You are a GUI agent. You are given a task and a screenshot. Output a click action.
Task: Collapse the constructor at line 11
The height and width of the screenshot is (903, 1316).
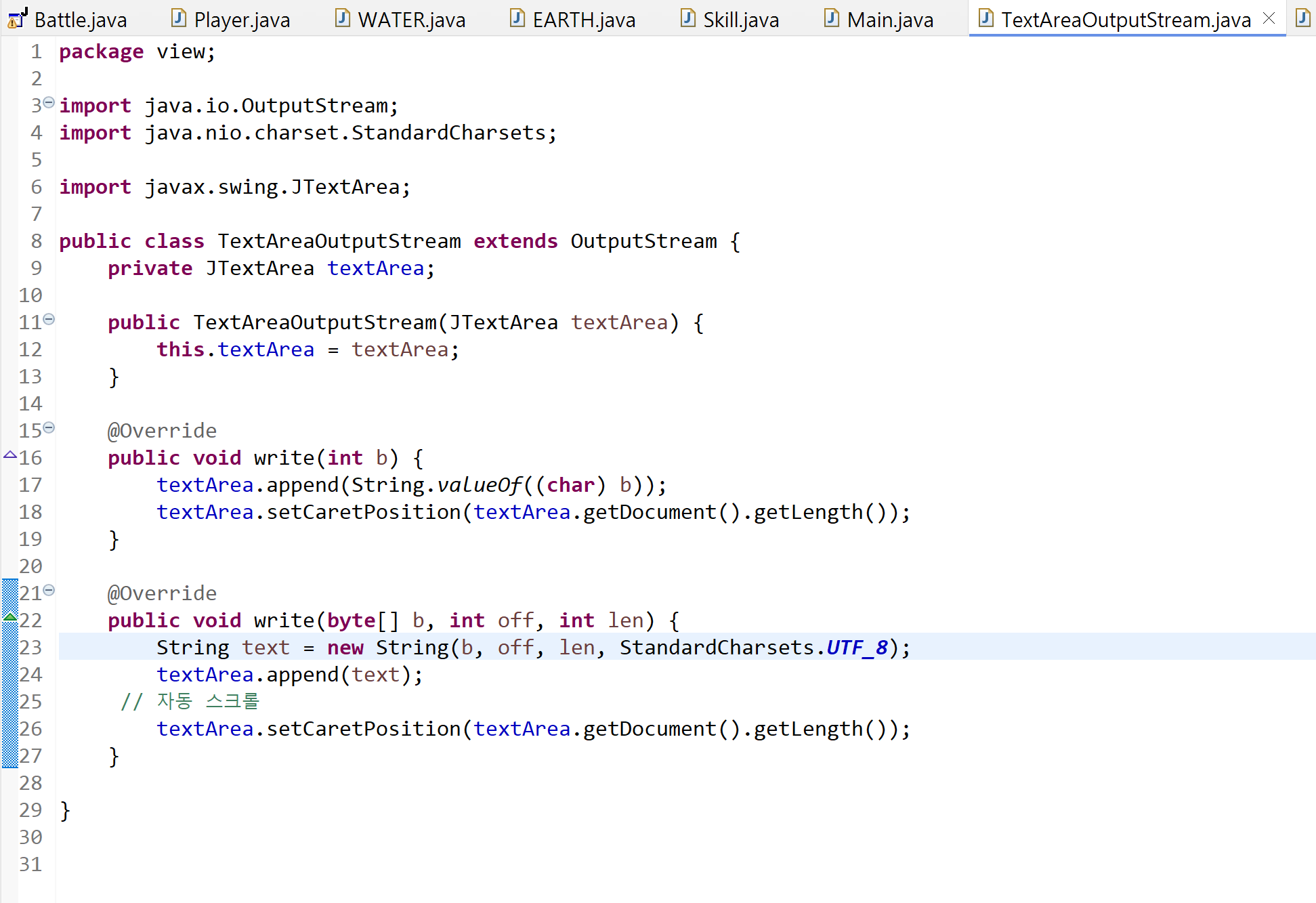[x=49, y=319]
